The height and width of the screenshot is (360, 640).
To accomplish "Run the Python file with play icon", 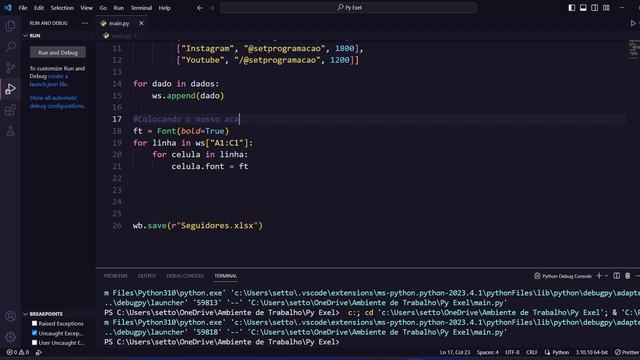I will (632, 23).
